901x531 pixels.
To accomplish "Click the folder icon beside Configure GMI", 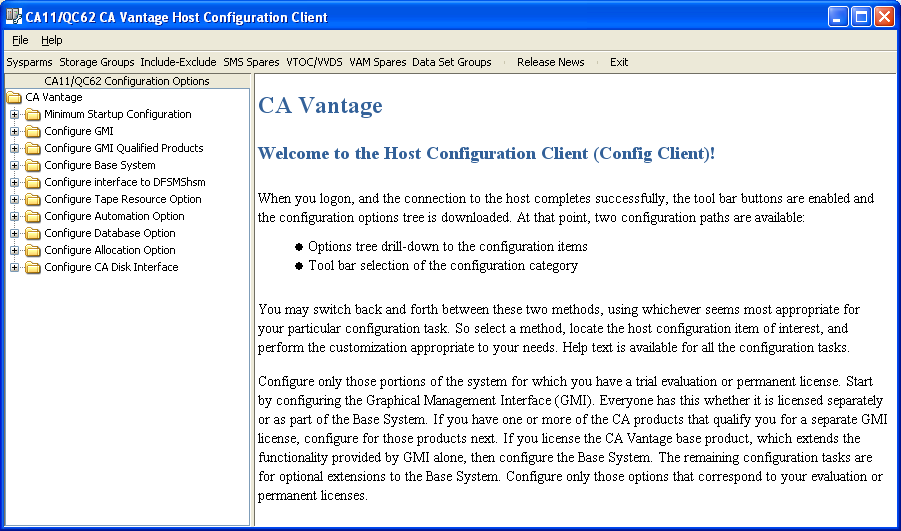I will click(x=33, y=132).
